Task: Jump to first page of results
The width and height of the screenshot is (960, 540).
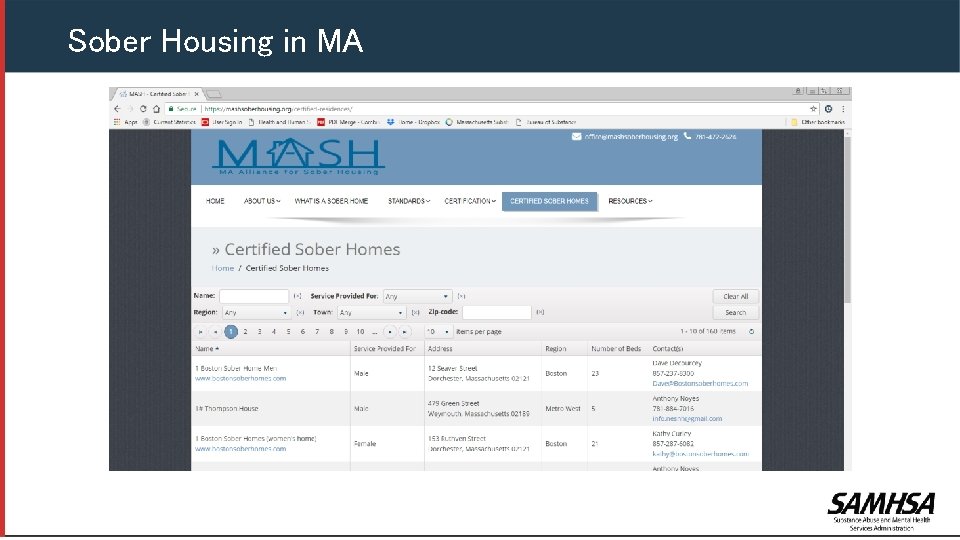Action: click(200, 332)
